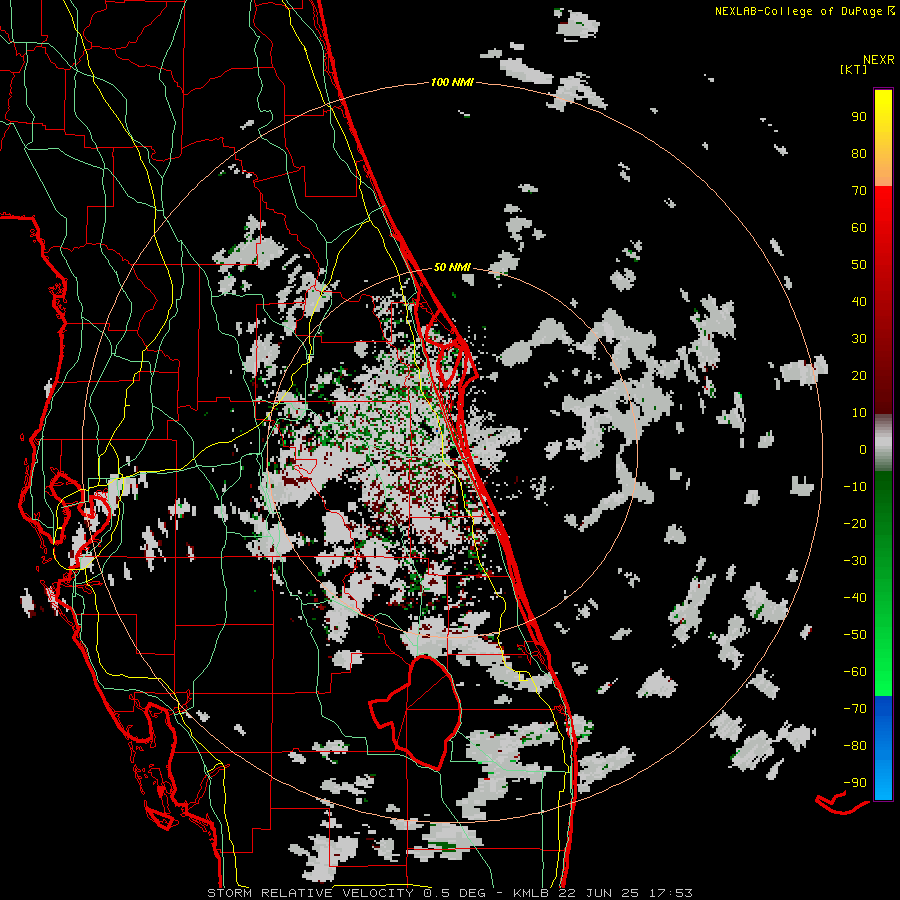Click the -20 value on velocity scale
Viewport: 900px width, 900px height.
pyautogui.click(x=855, y=524)
